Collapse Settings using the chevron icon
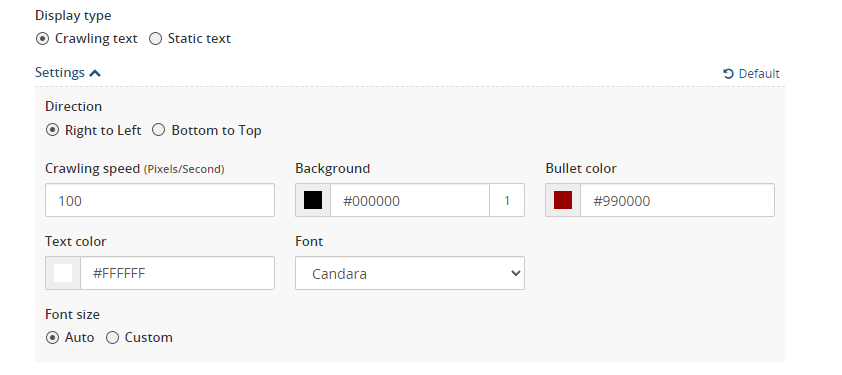Image resolution: width=842 pixels, height=375 pixels. coord(95,73)
